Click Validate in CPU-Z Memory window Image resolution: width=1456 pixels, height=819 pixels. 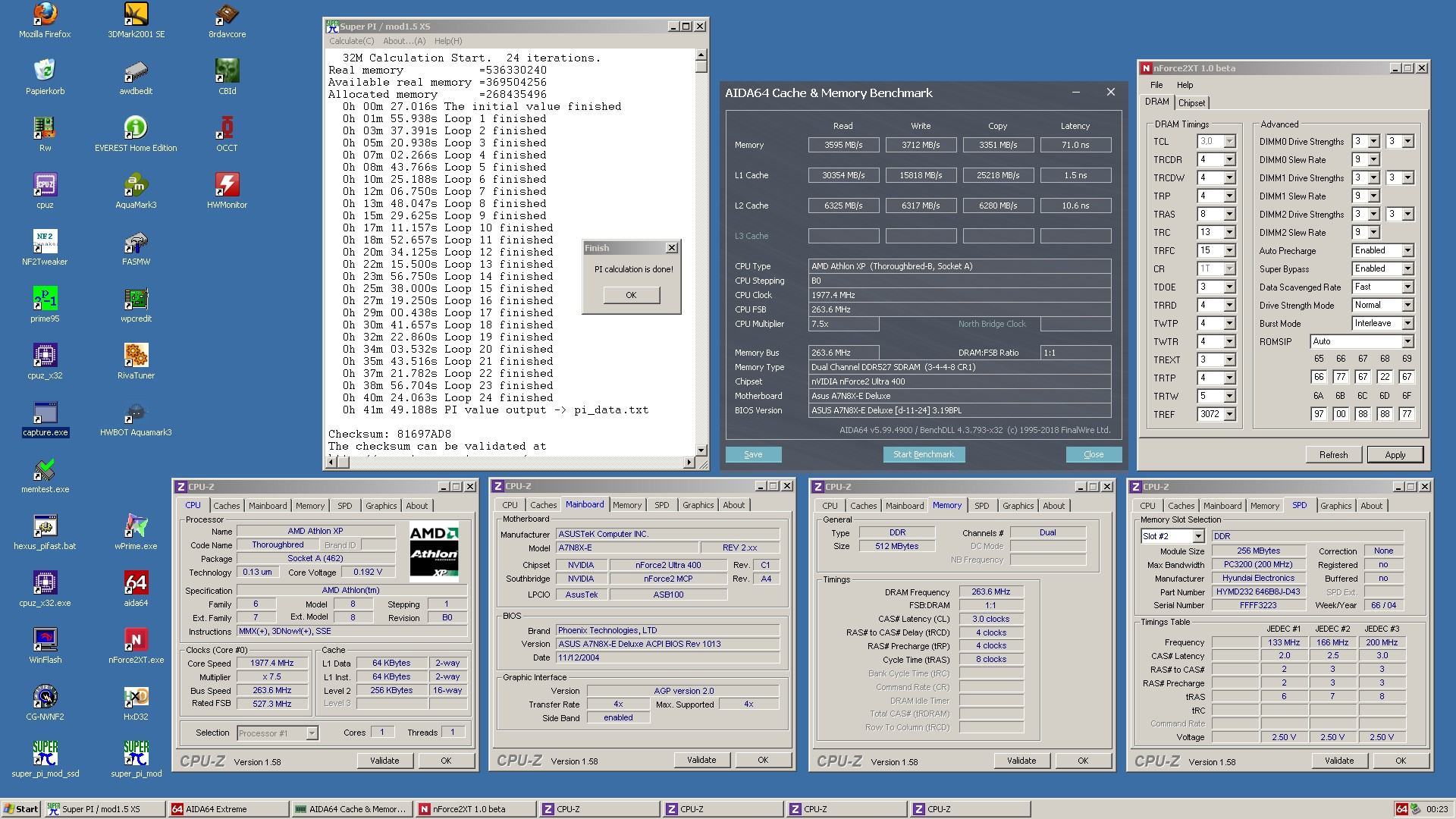[x=1021, y=761]
